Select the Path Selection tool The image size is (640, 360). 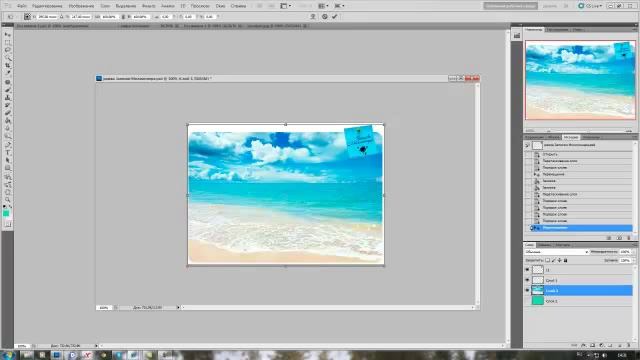click(x=8, y=160)
